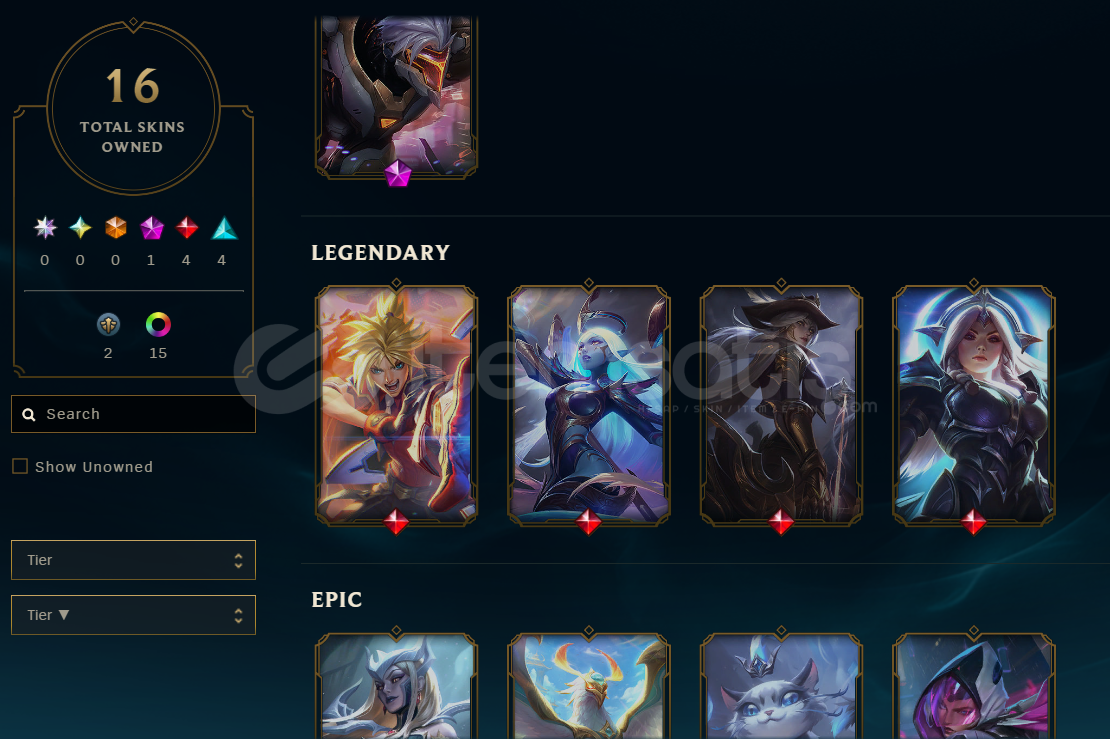The height and width of the screenshot is (739, 1110).
Task: Open the blue-haired legendary skin card
Action: 589,405
